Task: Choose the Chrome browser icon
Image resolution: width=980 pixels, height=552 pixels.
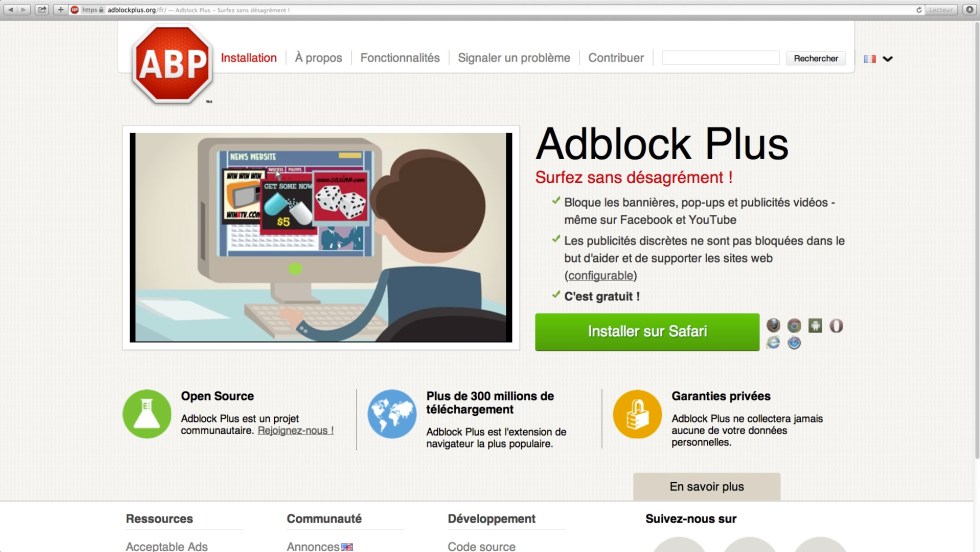Action: [794, 325]
